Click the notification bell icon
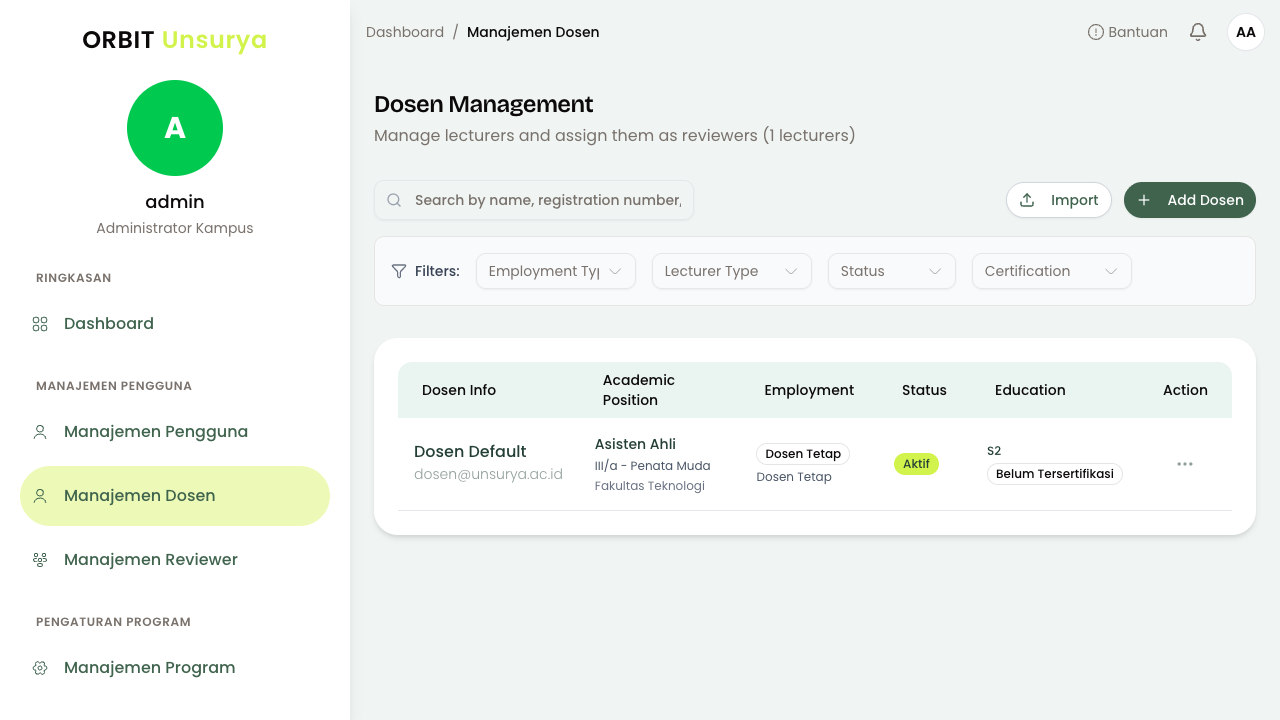 (x=1198, y=32)
